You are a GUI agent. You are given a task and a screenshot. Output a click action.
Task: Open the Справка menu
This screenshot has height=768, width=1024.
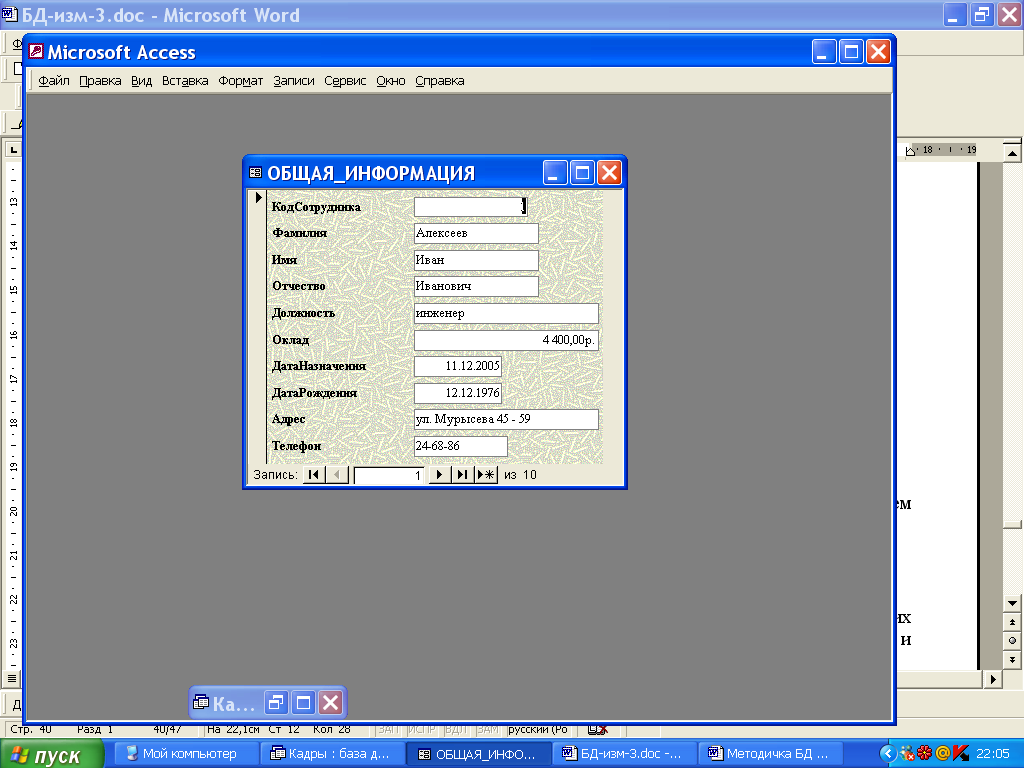pos(440,81)
